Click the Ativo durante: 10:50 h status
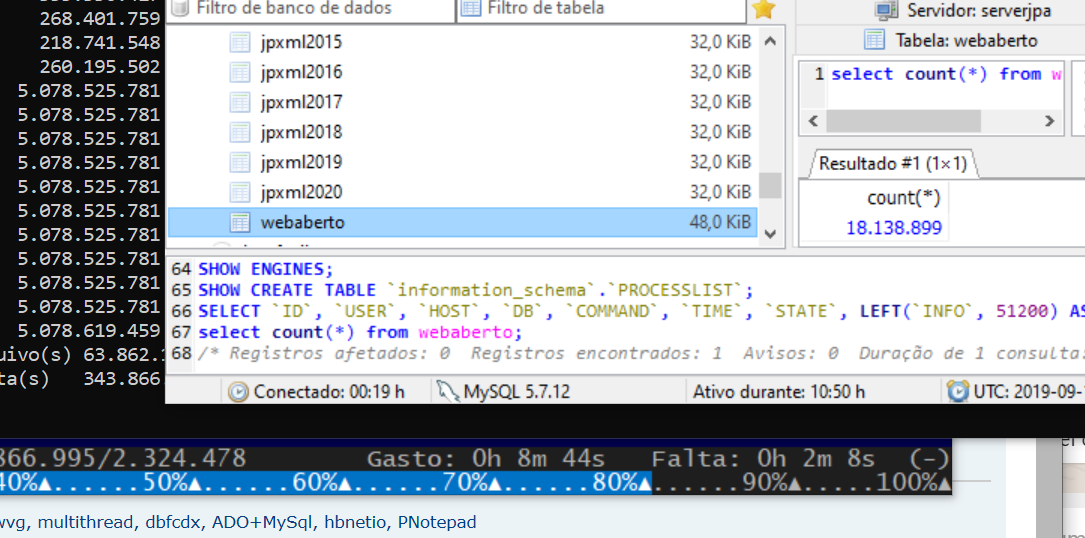The width and height of the screenshot is (1085, 538). 778,392
